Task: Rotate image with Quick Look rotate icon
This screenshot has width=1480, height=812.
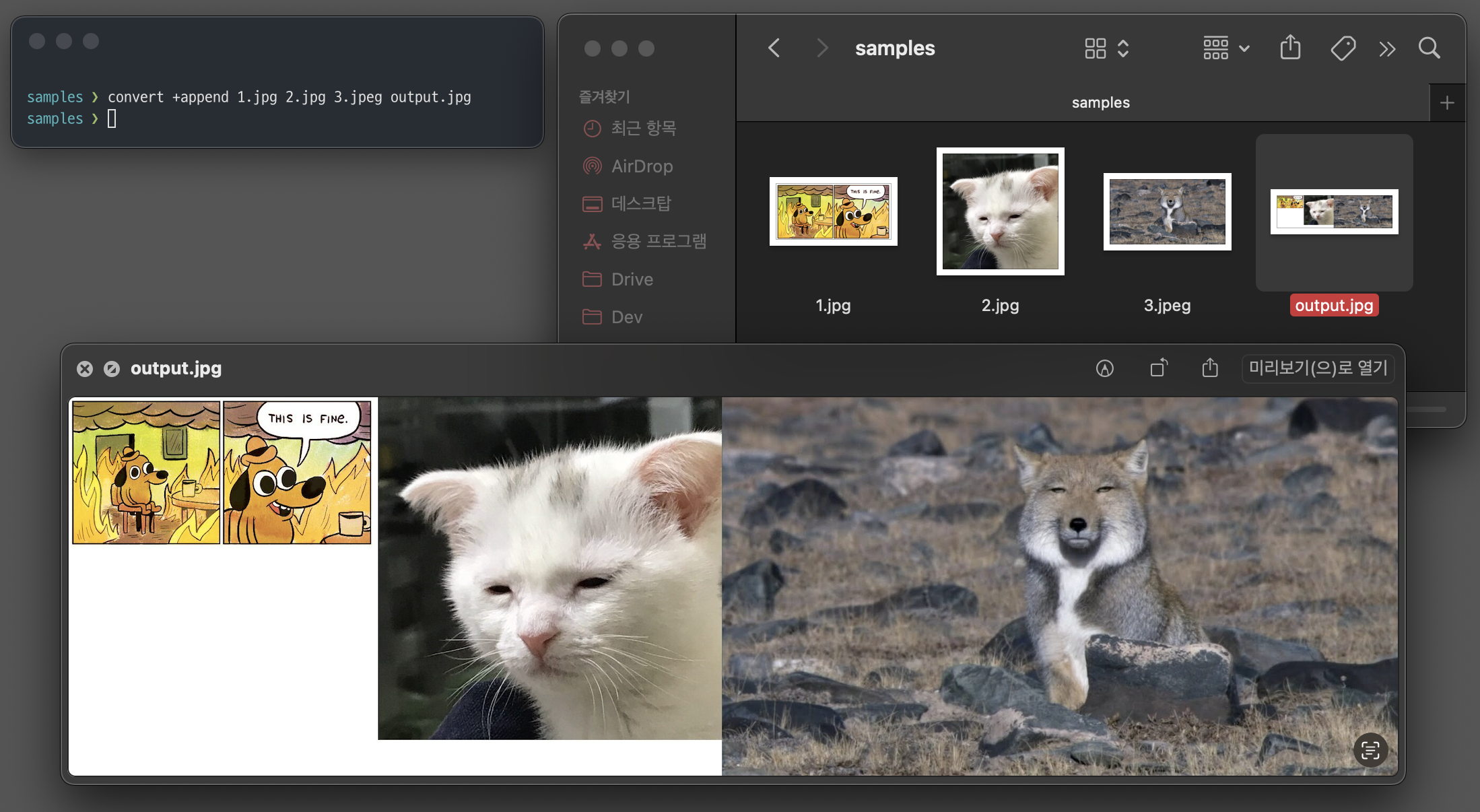Action: click(1158, 368)
